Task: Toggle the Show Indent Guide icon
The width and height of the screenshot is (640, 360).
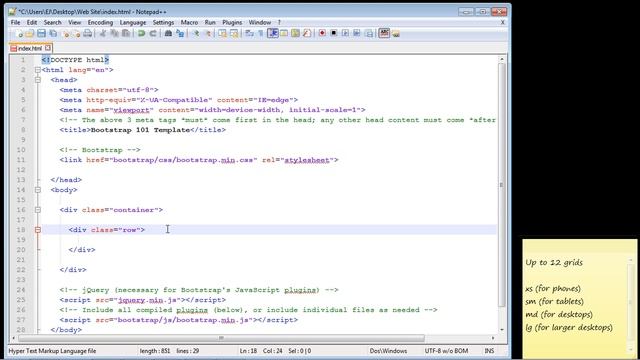Action: [x=273, y=33]
